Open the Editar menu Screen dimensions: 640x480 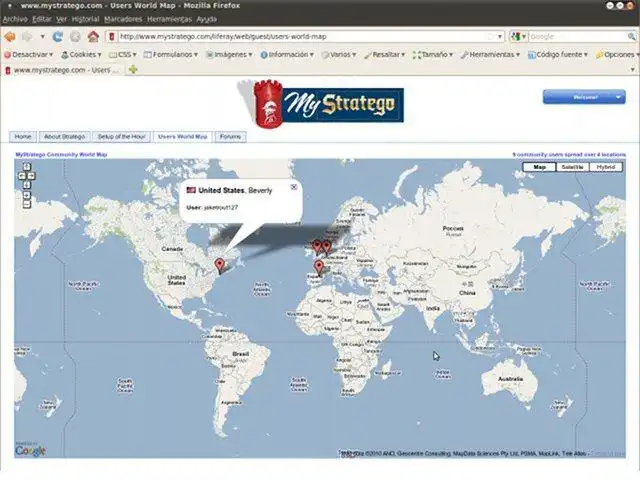(42, 19)
